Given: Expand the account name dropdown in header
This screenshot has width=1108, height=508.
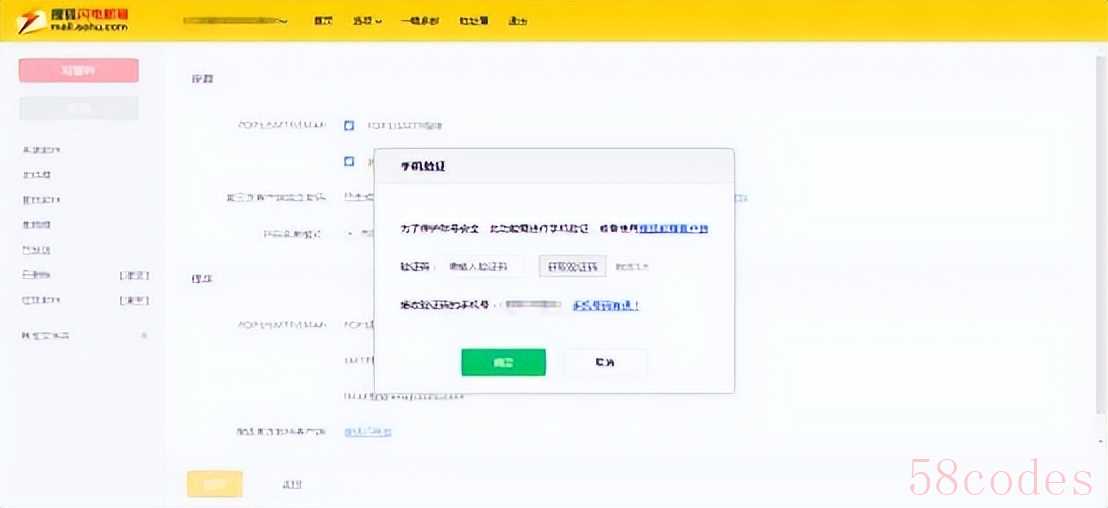Looking at the screenshot, I should click(283, 21).
